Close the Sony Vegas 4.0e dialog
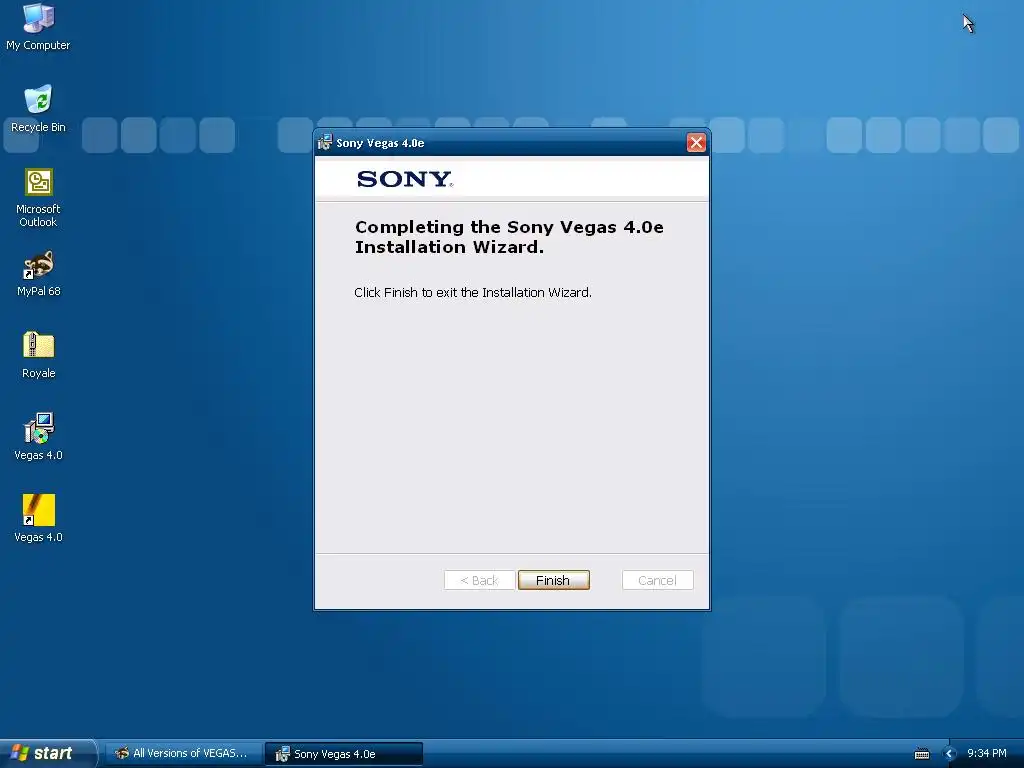This screenshot has width=1024, height=768. [696, 142]
